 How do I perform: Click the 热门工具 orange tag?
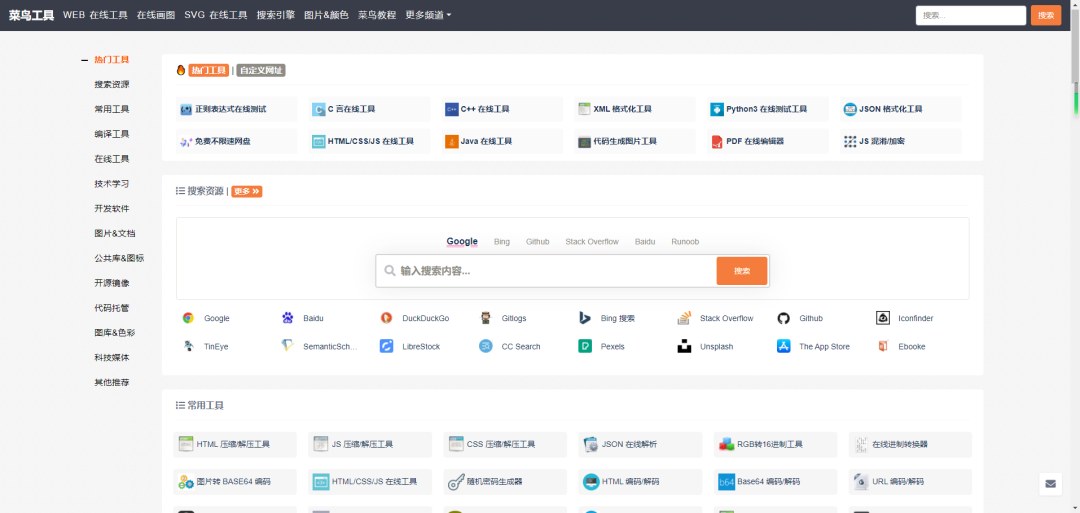[x=209, y=70]
